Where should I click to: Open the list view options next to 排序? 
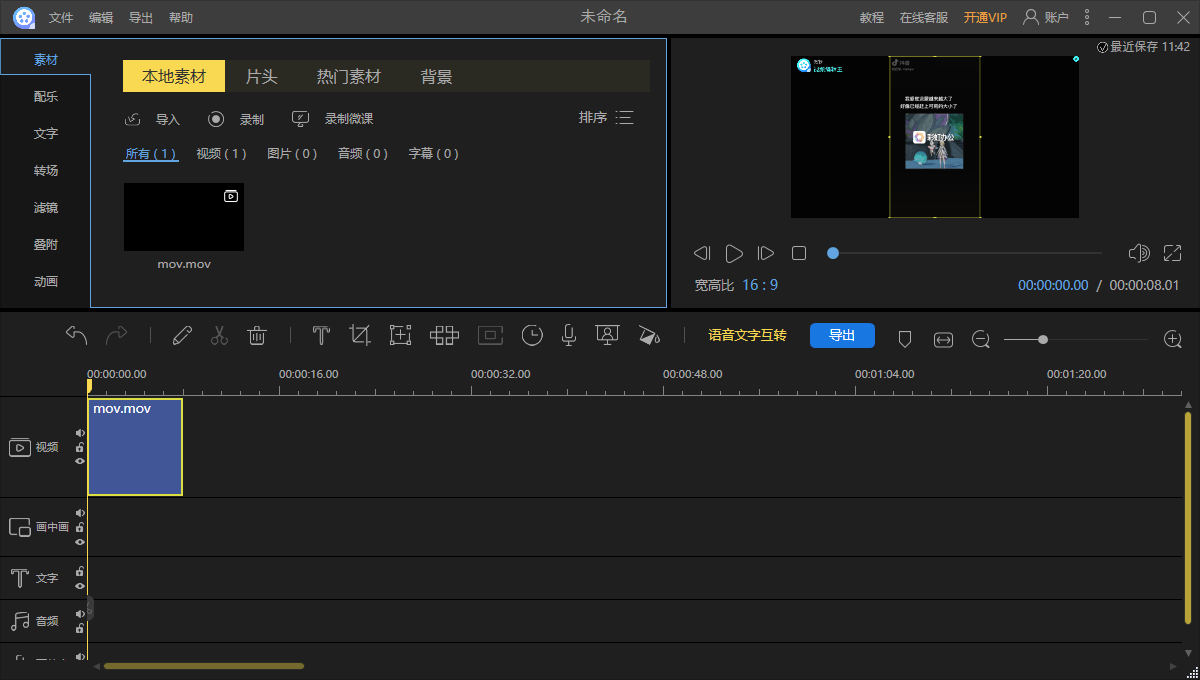[x=625, y=117]
